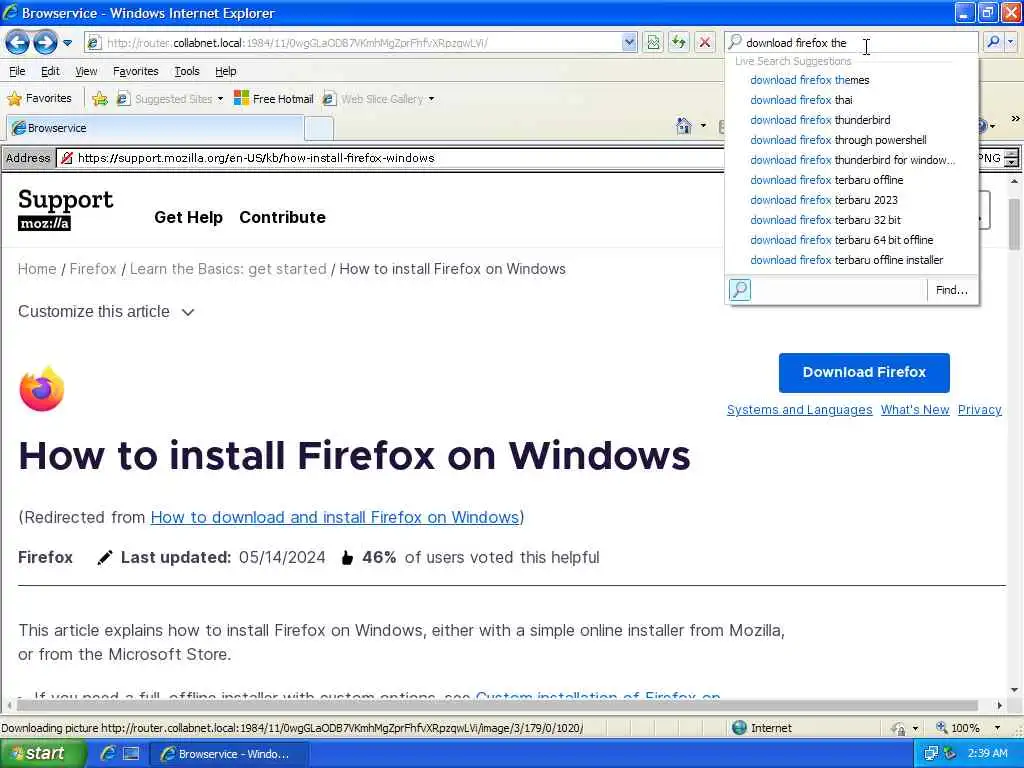Open the Get Help navigation item
1024x768 pixels.
(188, 217)
